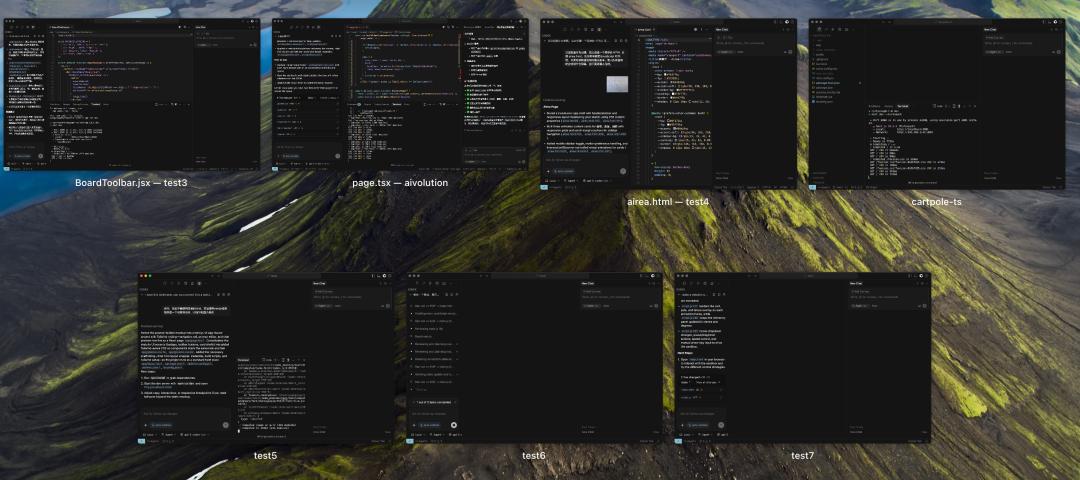The height and width of the screenshot is (480, 1080).
Task: Open New Chat tab in test7 window
Action: coord(858,283)
